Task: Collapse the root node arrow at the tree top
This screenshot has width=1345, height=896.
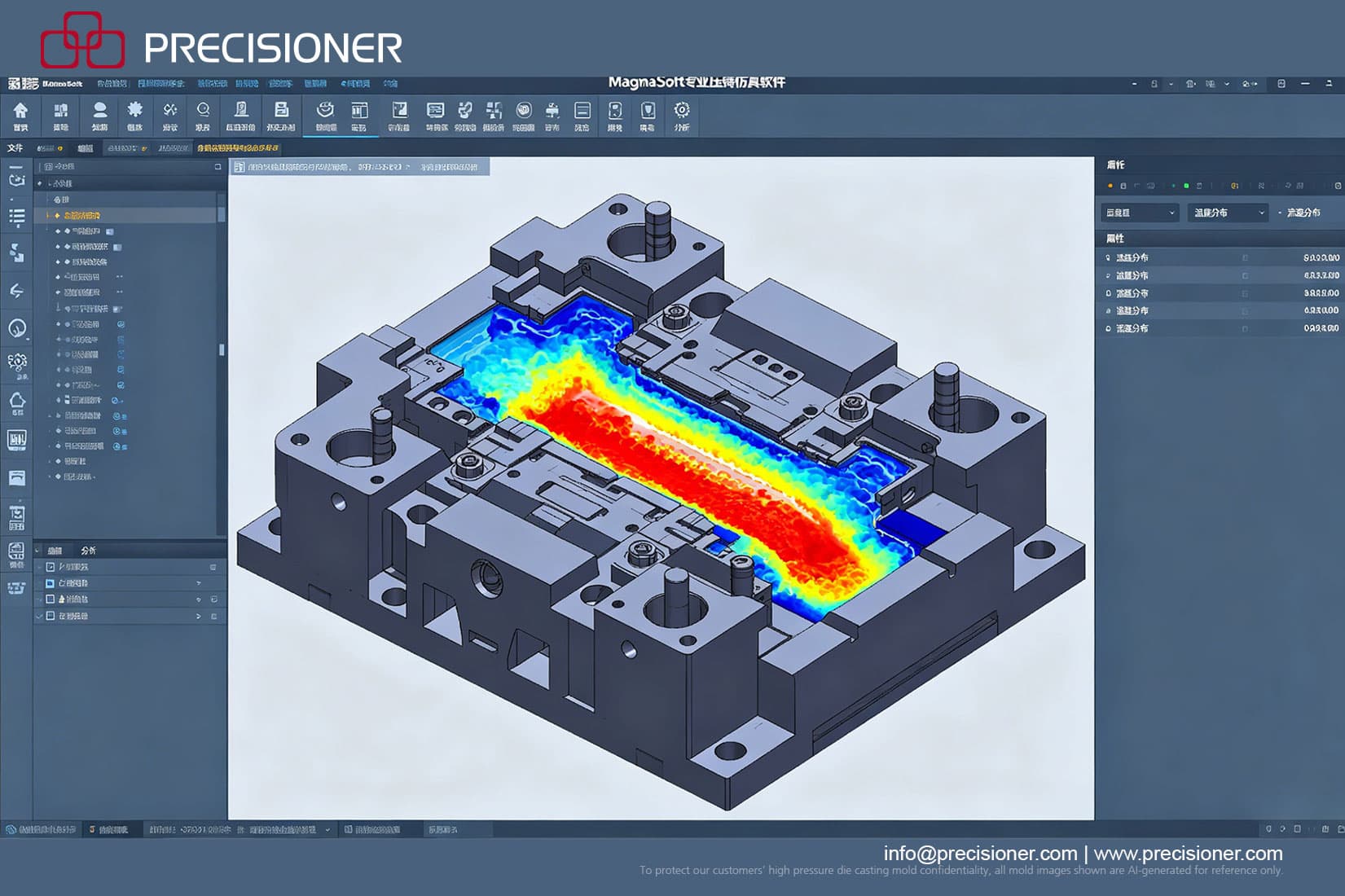Action: tap(39, 184)
